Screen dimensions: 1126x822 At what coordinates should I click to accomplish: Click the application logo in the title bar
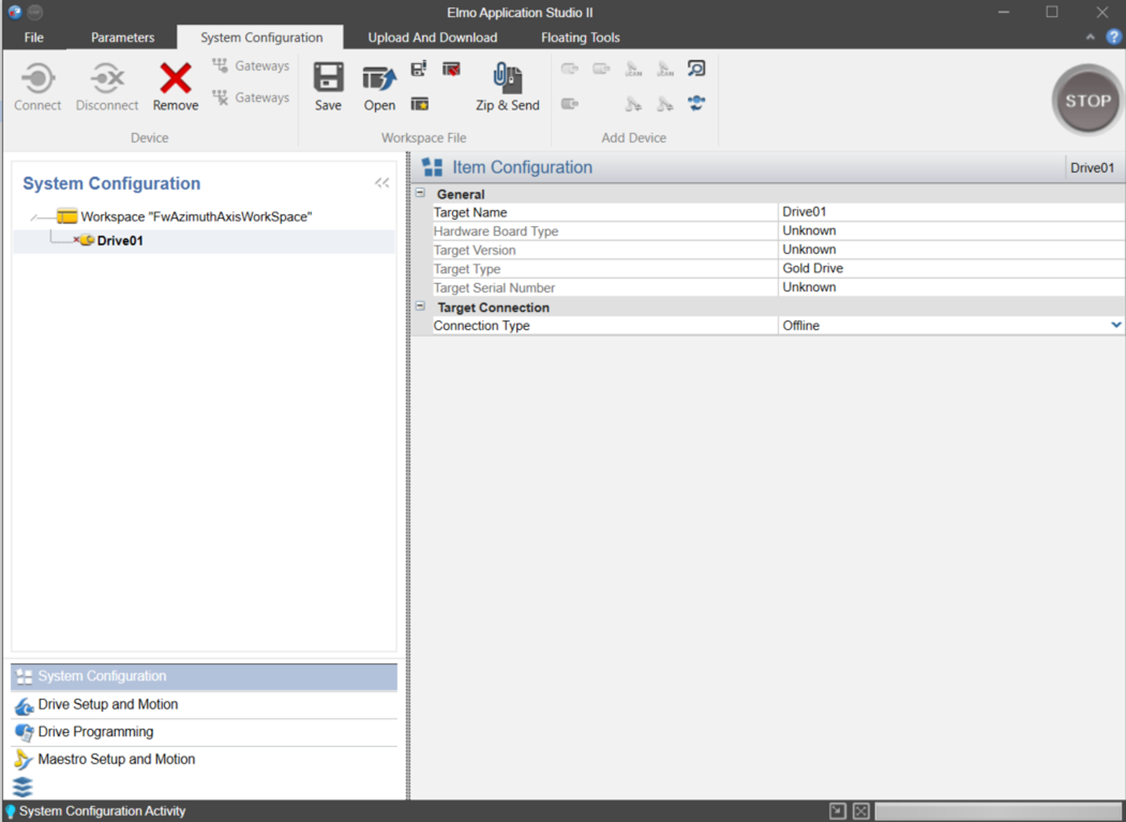click(14, 12)
